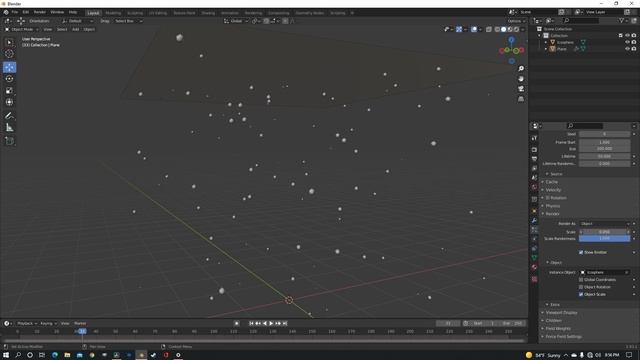640x360 pixels.
Task: Toggle the camera view icon
Action: coord(521,89)
